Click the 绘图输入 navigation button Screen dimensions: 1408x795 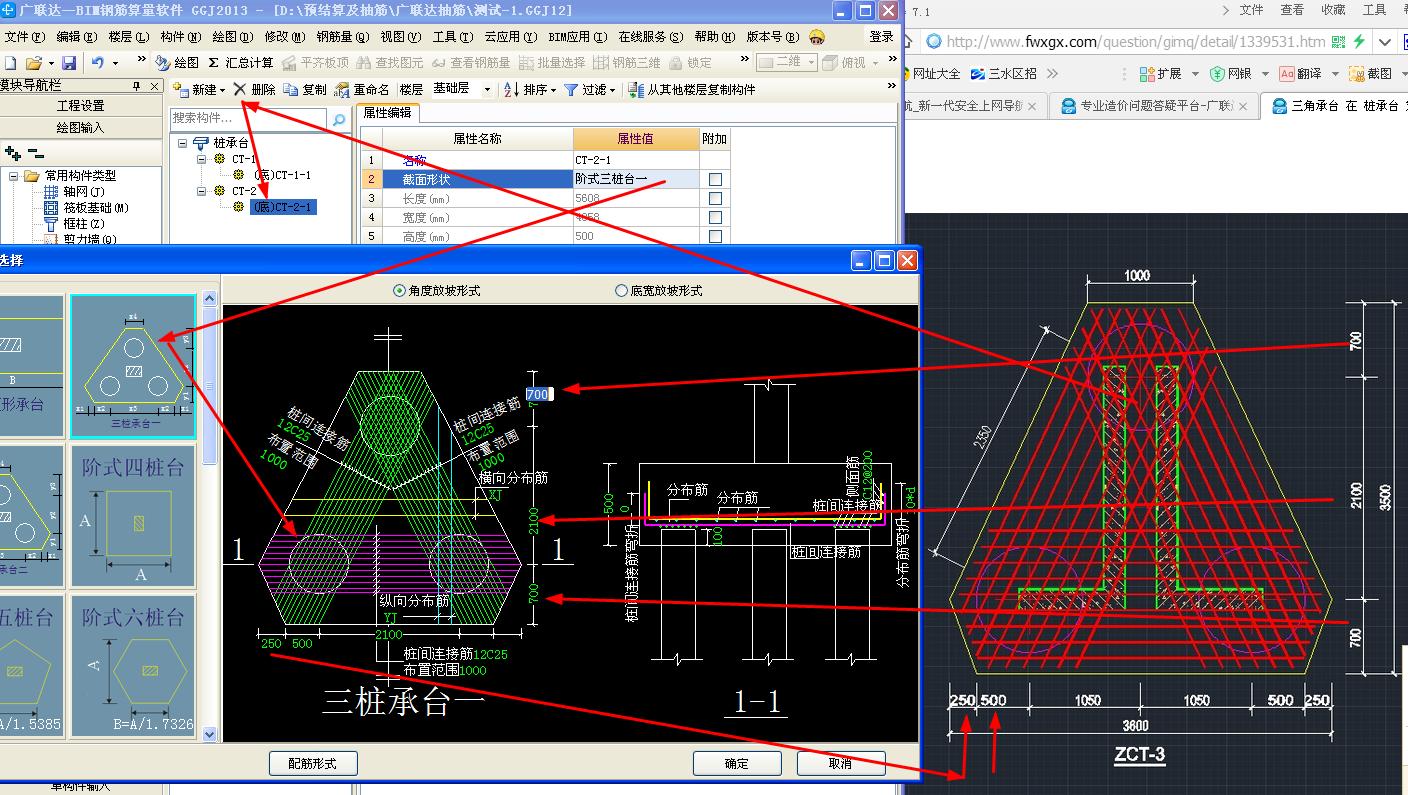pos(81,128)
